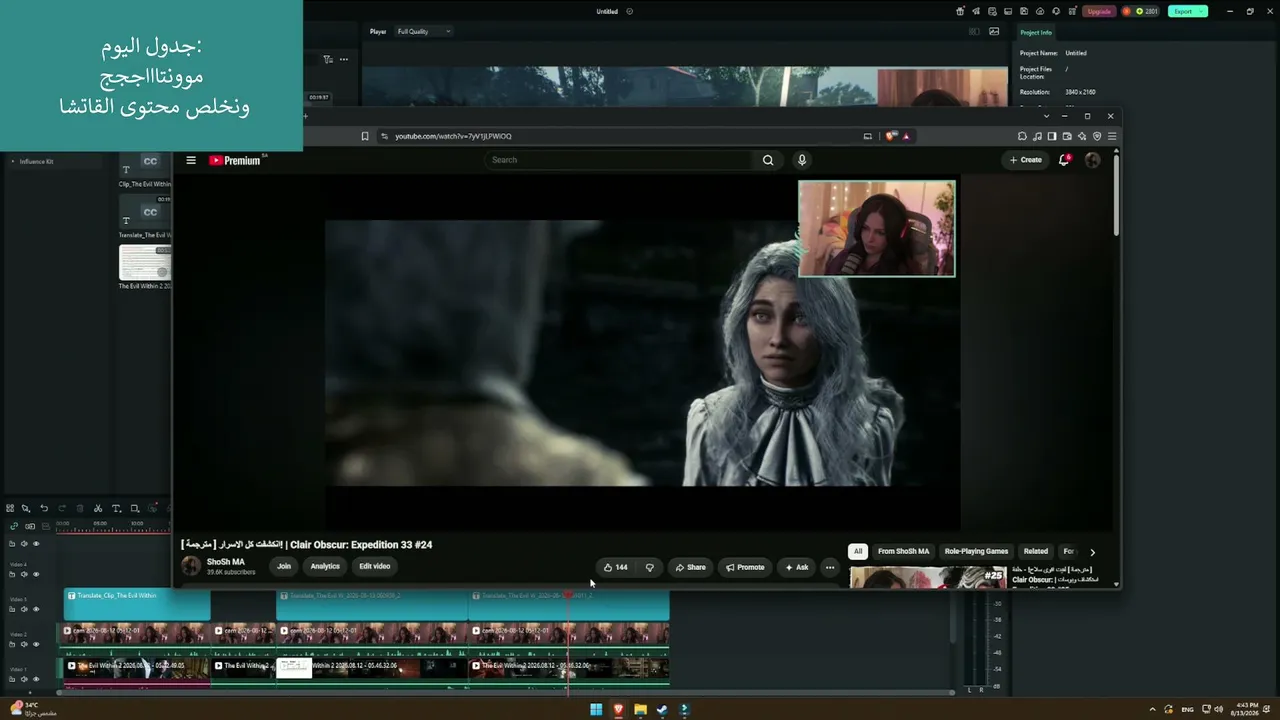Open the Full Quality player dropdown
The width and height of the screenshot is (1280, 720).
coord(424,31)
